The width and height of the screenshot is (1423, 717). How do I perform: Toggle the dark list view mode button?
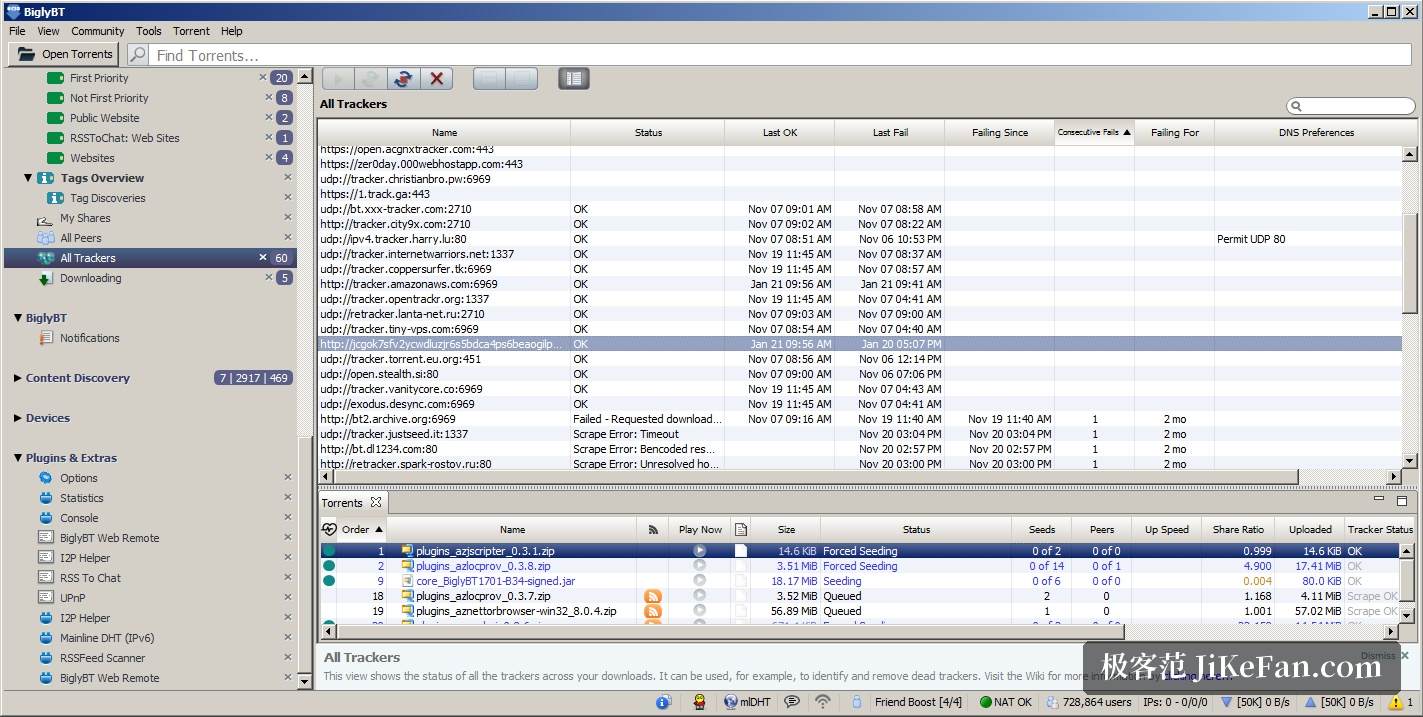(x=573, y=78)
